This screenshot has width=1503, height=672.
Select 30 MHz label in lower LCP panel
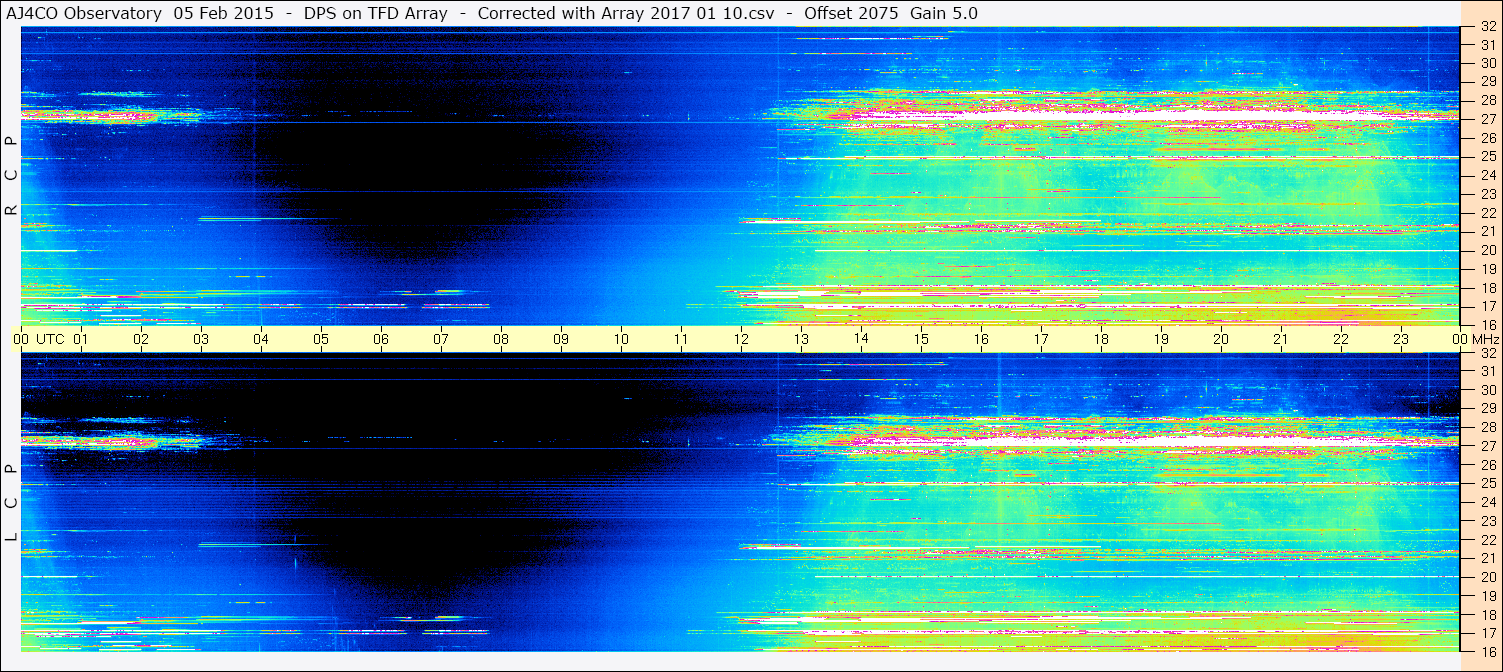click(x=1487, y=390)
